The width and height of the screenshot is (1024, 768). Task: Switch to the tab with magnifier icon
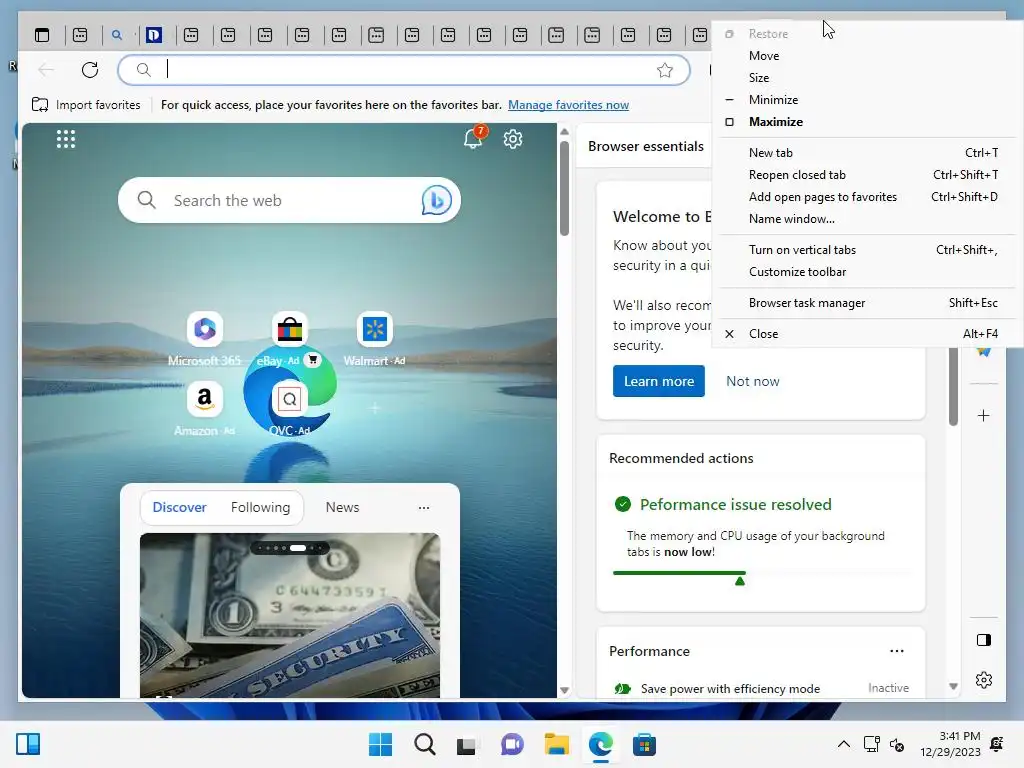pyautogui.click(x=117, y=35)
